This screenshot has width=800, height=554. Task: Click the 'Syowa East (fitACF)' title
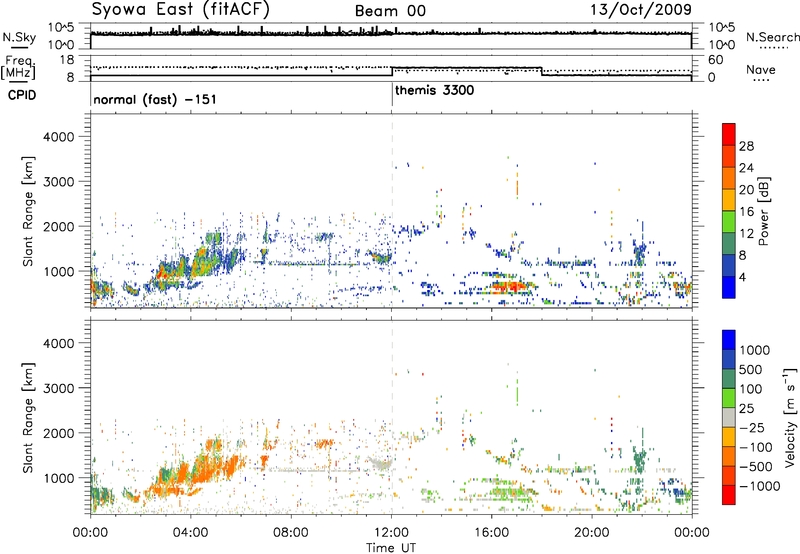tap(180, 9)
